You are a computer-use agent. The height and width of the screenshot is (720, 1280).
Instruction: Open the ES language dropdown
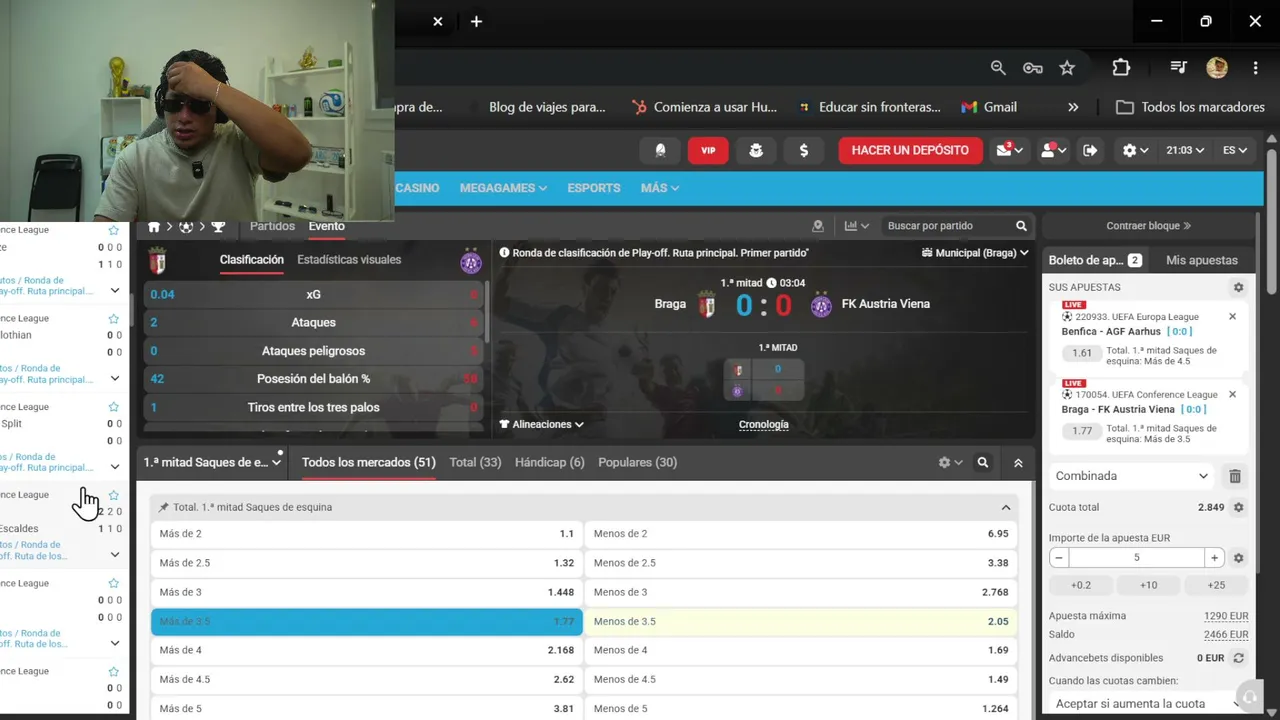coord(1235,150)
